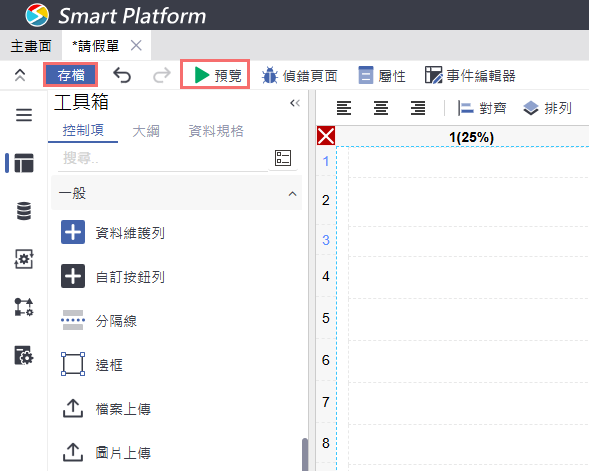Align text left in layout toolbar
Screen dimensions: 589x471
pyautogui.click(x=344, y=108)
